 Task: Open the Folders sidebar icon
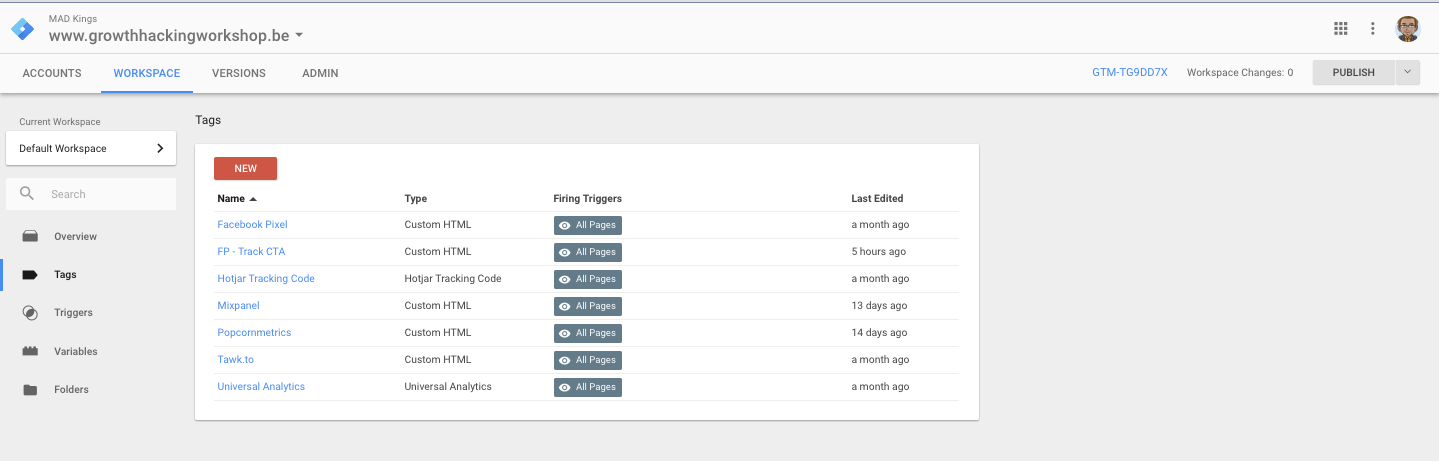(x=30, y=390)
